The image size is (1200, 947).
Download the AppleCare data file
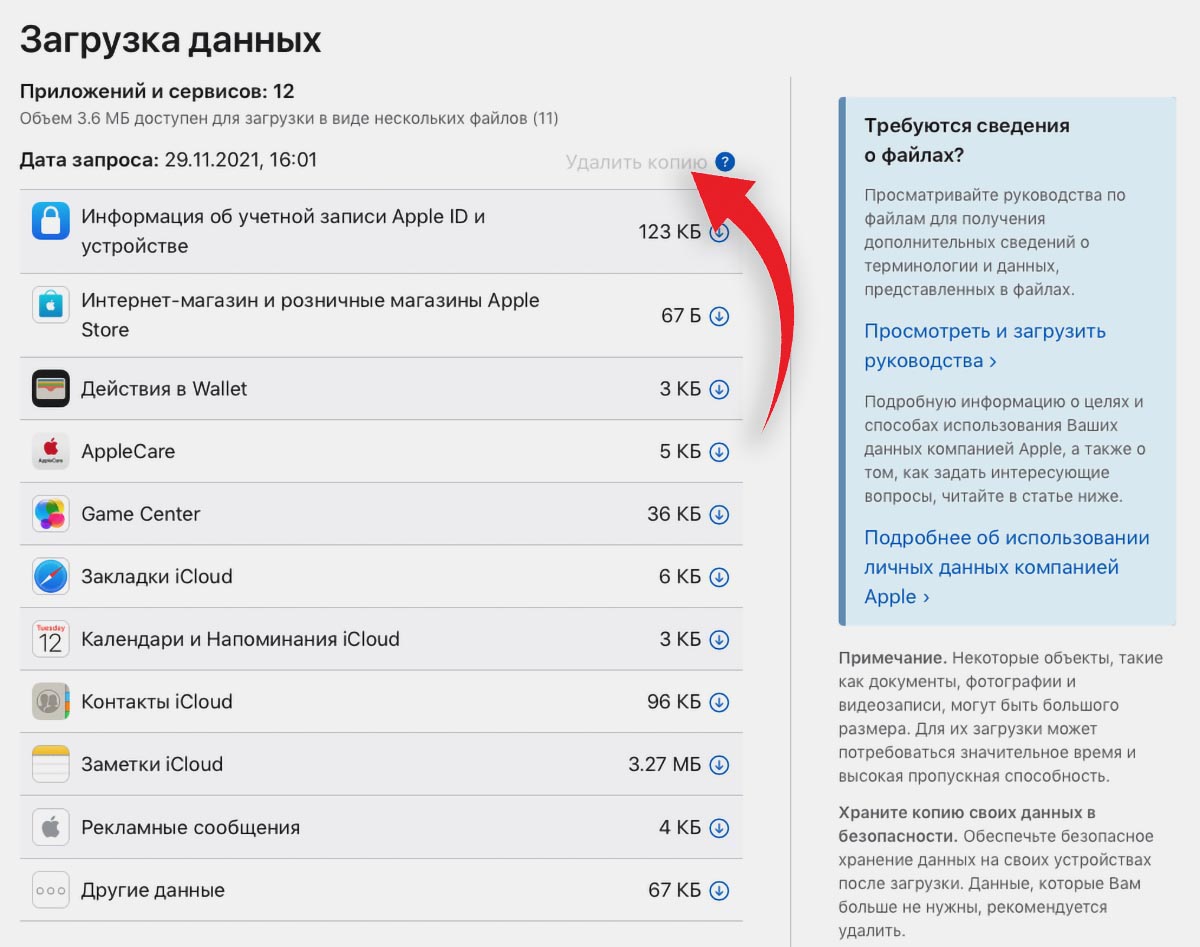point(719,452)
